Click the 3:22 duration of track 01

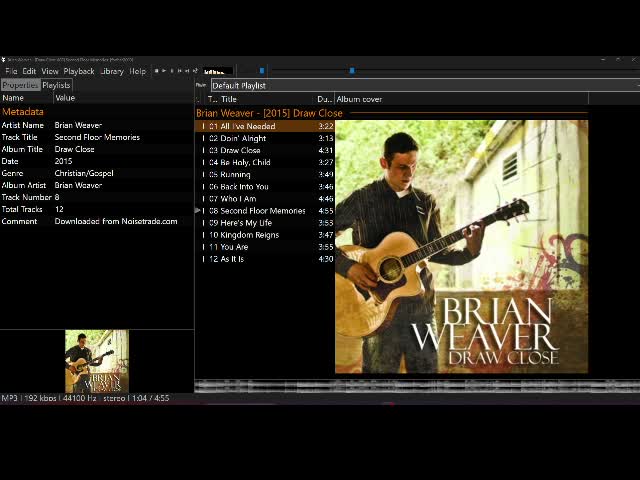[x=326, y=126]
